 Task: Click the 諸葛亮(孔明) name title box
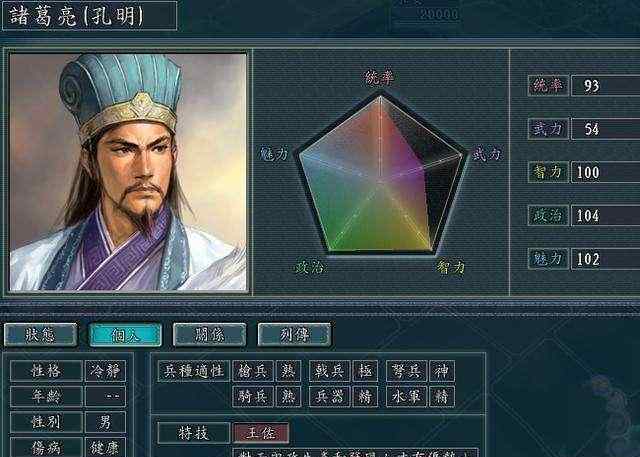click(89, 16)
